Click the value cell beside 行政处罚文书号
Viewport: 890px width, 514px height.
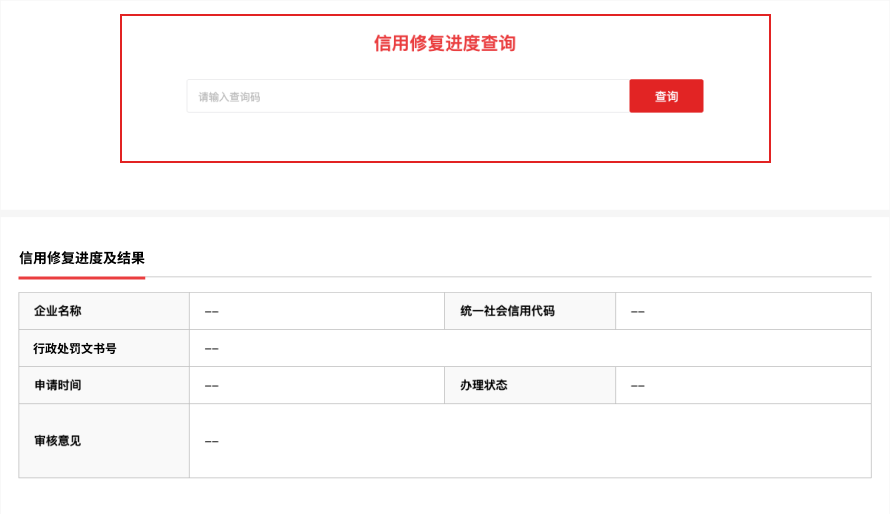pyautogui.click(x=530, y=348)
